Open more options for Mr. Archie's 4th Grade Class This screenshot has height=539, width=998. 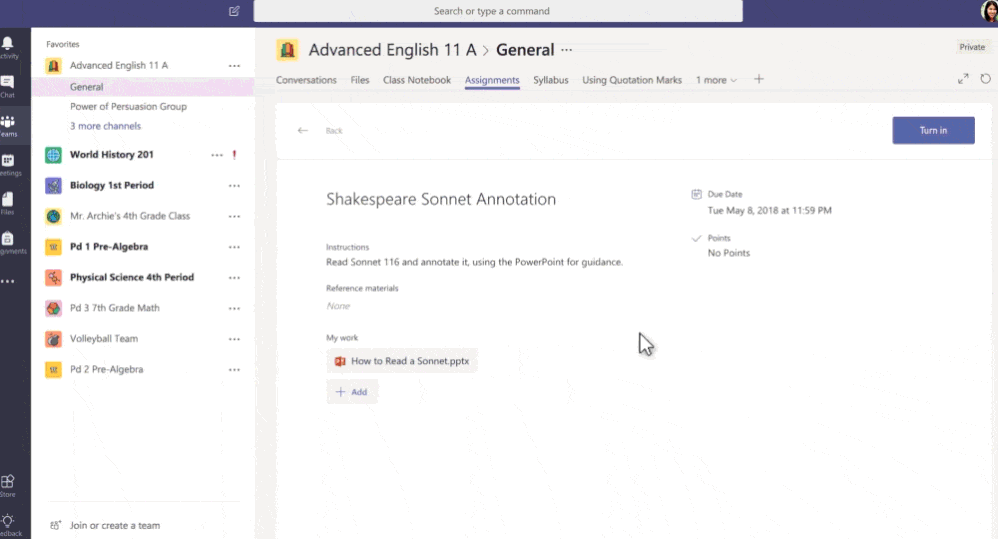[x=234, y=216]
